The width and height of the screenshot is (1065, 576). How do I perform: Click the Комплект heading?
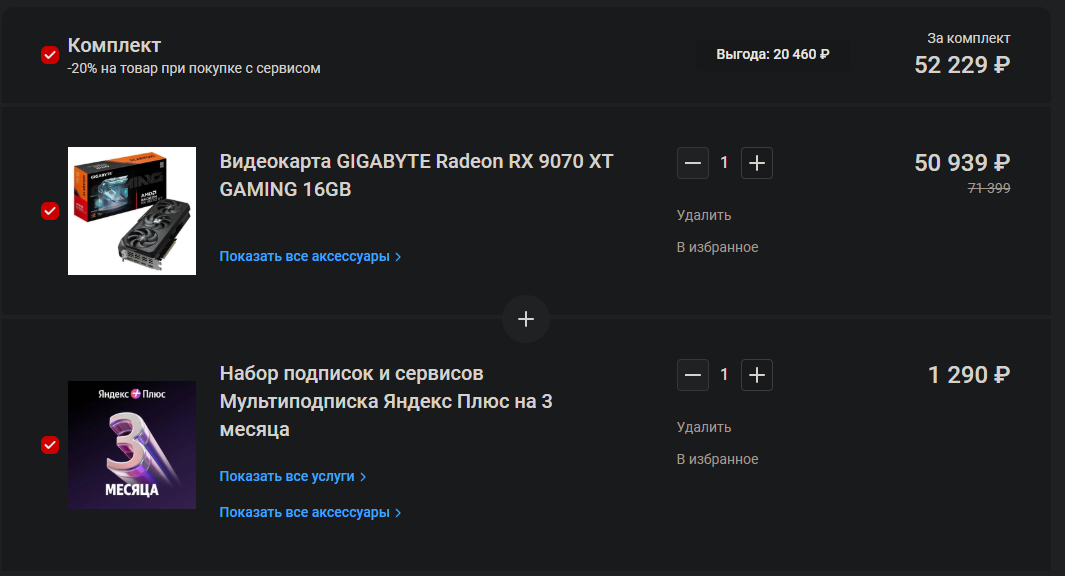pos(114,46)
